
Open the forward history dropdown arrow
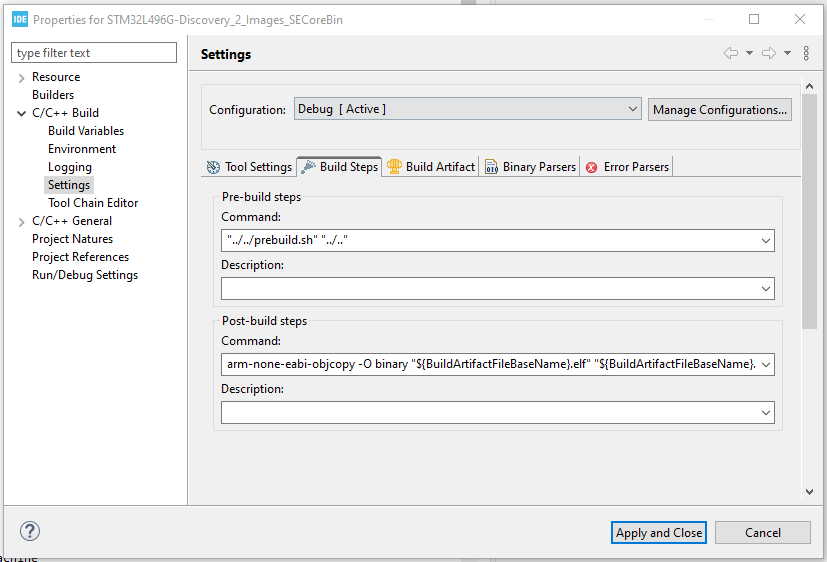787,53
